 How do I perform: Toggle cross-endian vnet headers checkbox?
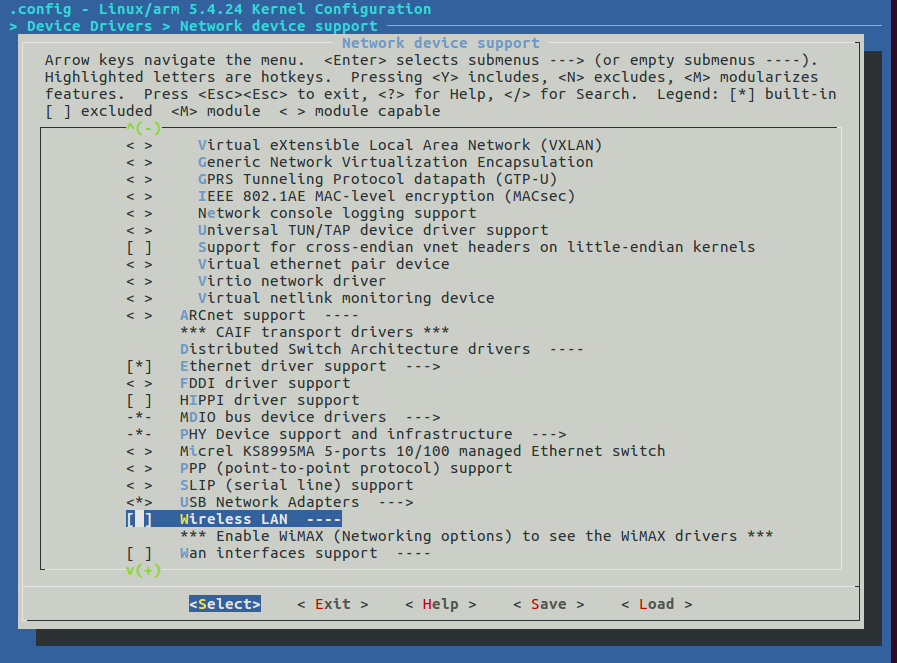(x=139, y=247)
